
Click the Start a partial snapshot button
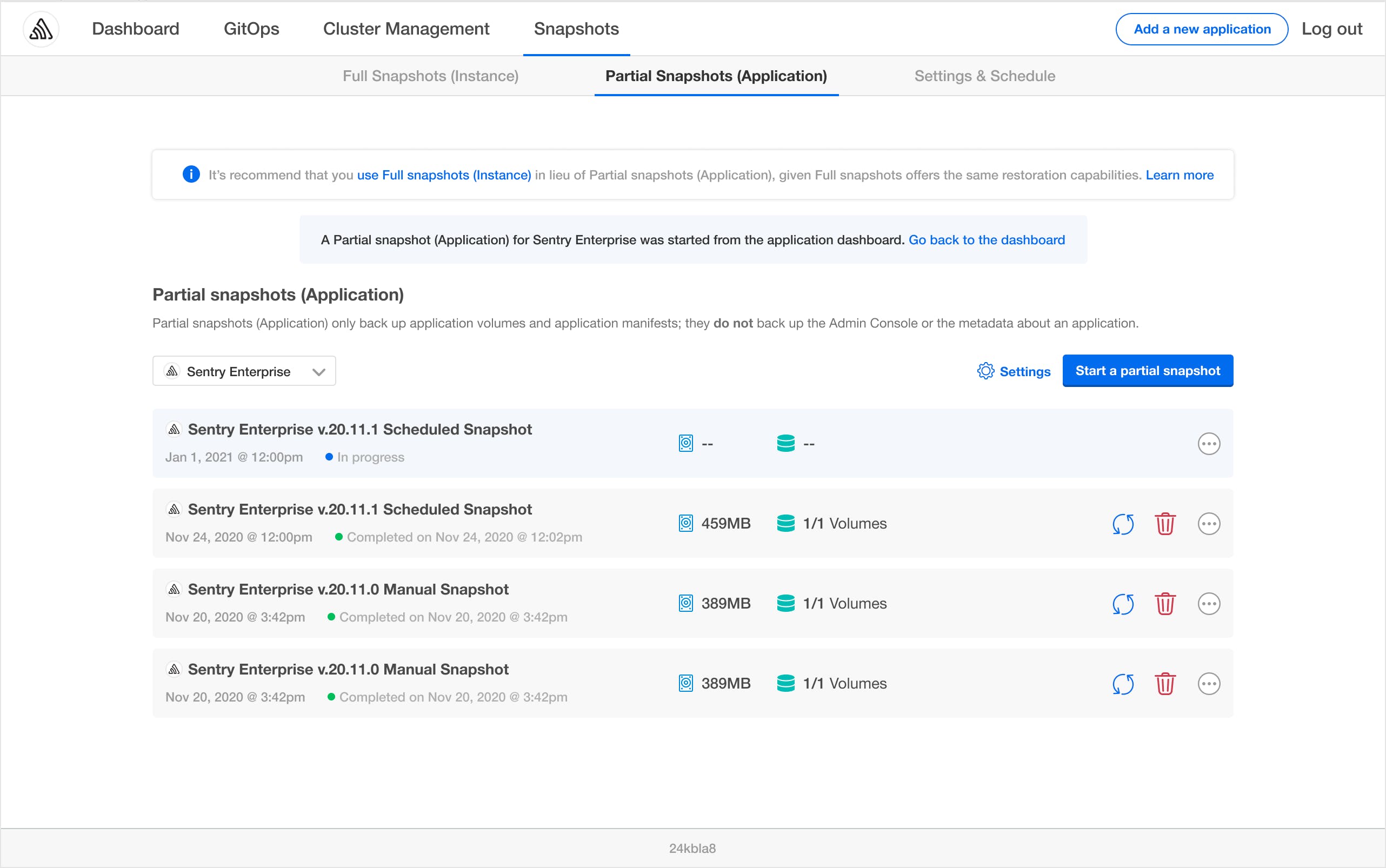click(x=1148, y=371)
